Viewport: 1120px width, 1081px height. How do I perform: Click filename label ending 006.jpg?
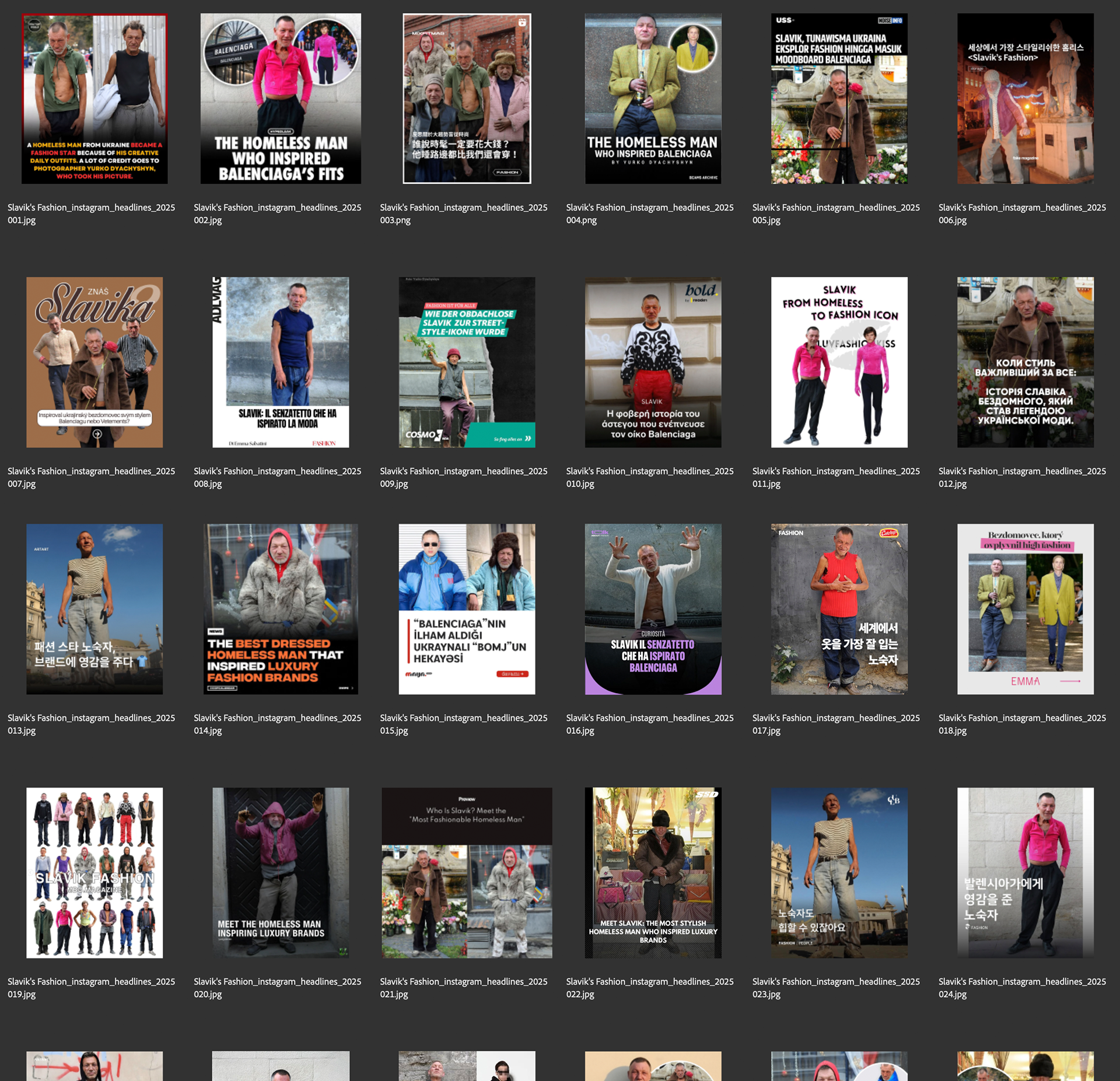point(1022,214)
